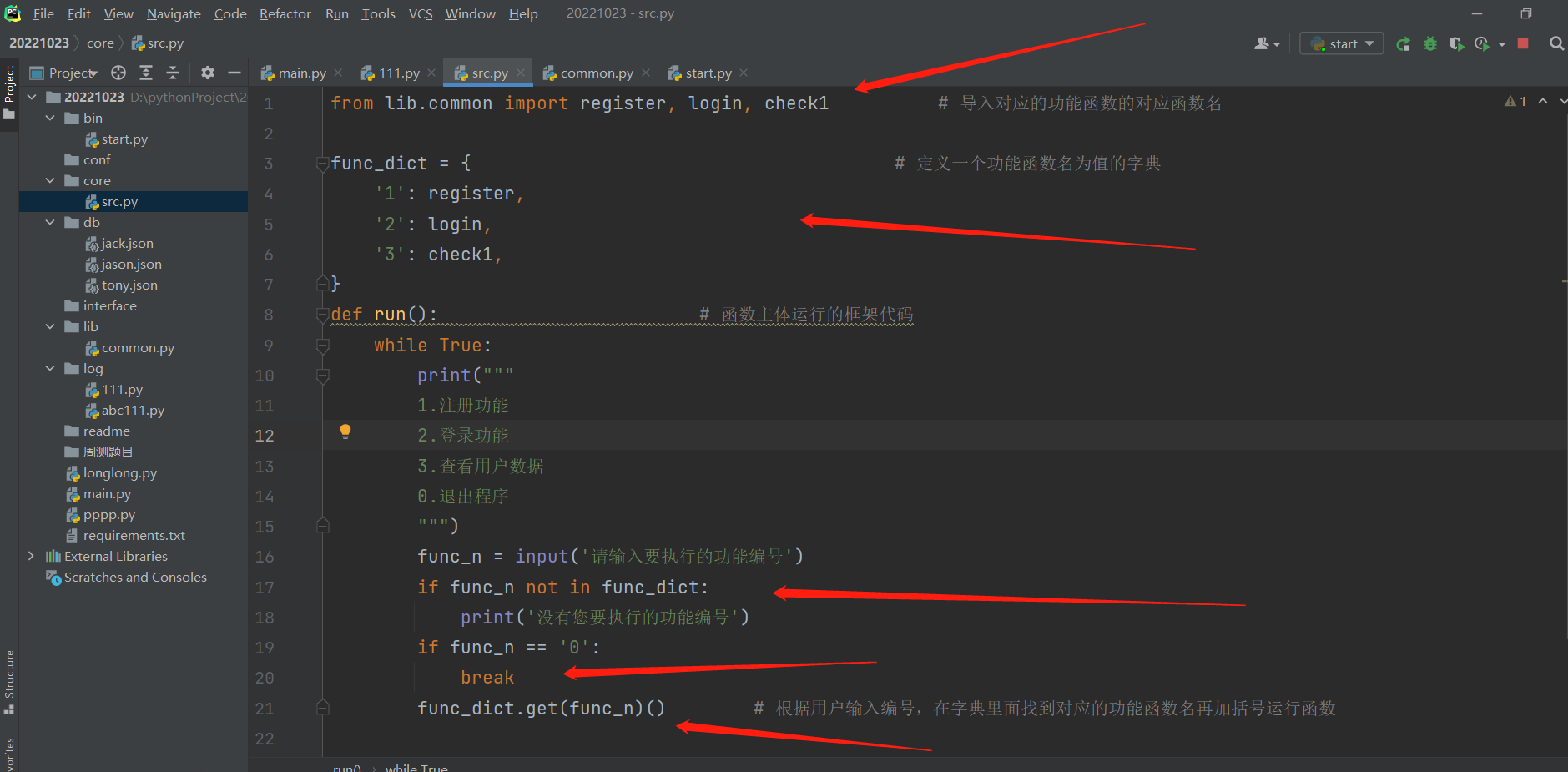Select start.py in project tree
Image resolution: width=1568 pixels, height=772 pixels.
coord(124,139)
